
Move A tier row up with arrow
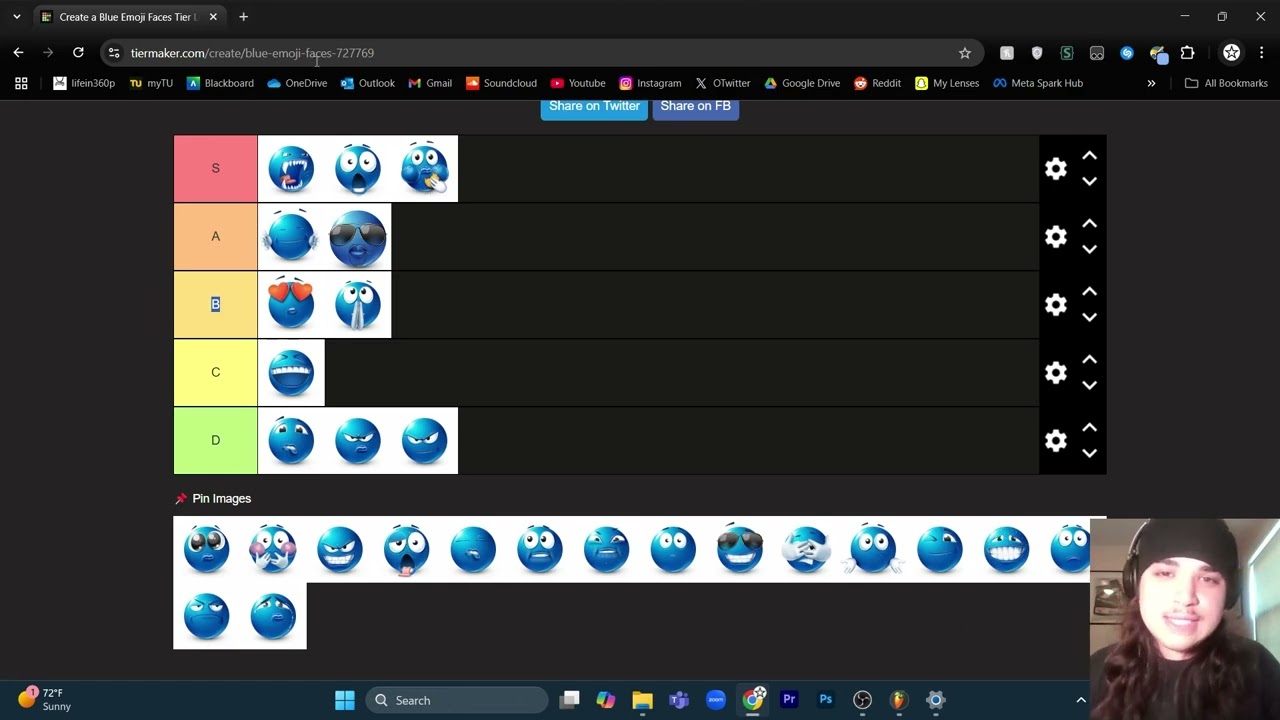pos(1089,224)
